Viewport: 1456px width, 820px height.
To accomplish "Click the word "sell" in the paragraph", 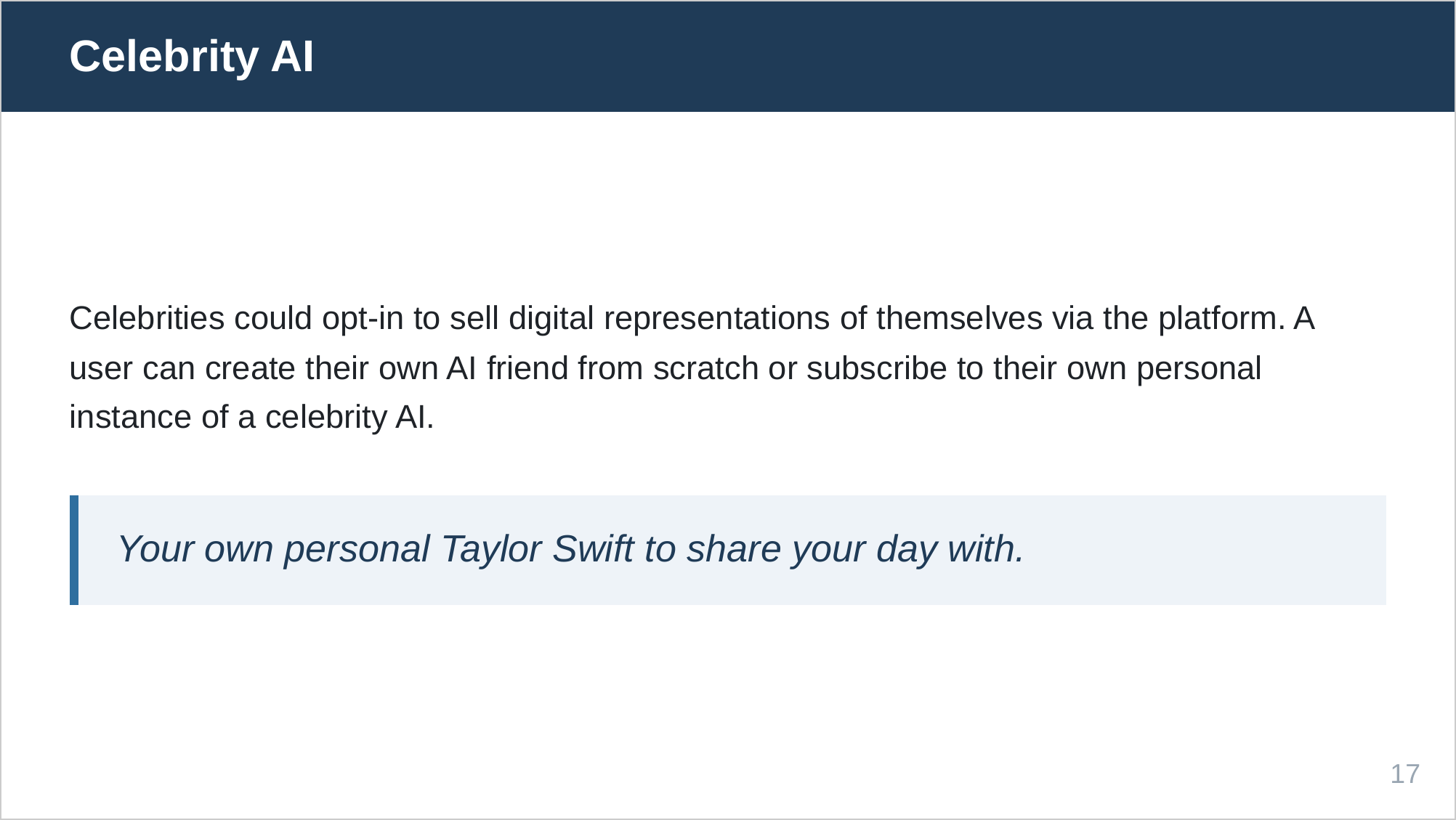I will [474, 318].
